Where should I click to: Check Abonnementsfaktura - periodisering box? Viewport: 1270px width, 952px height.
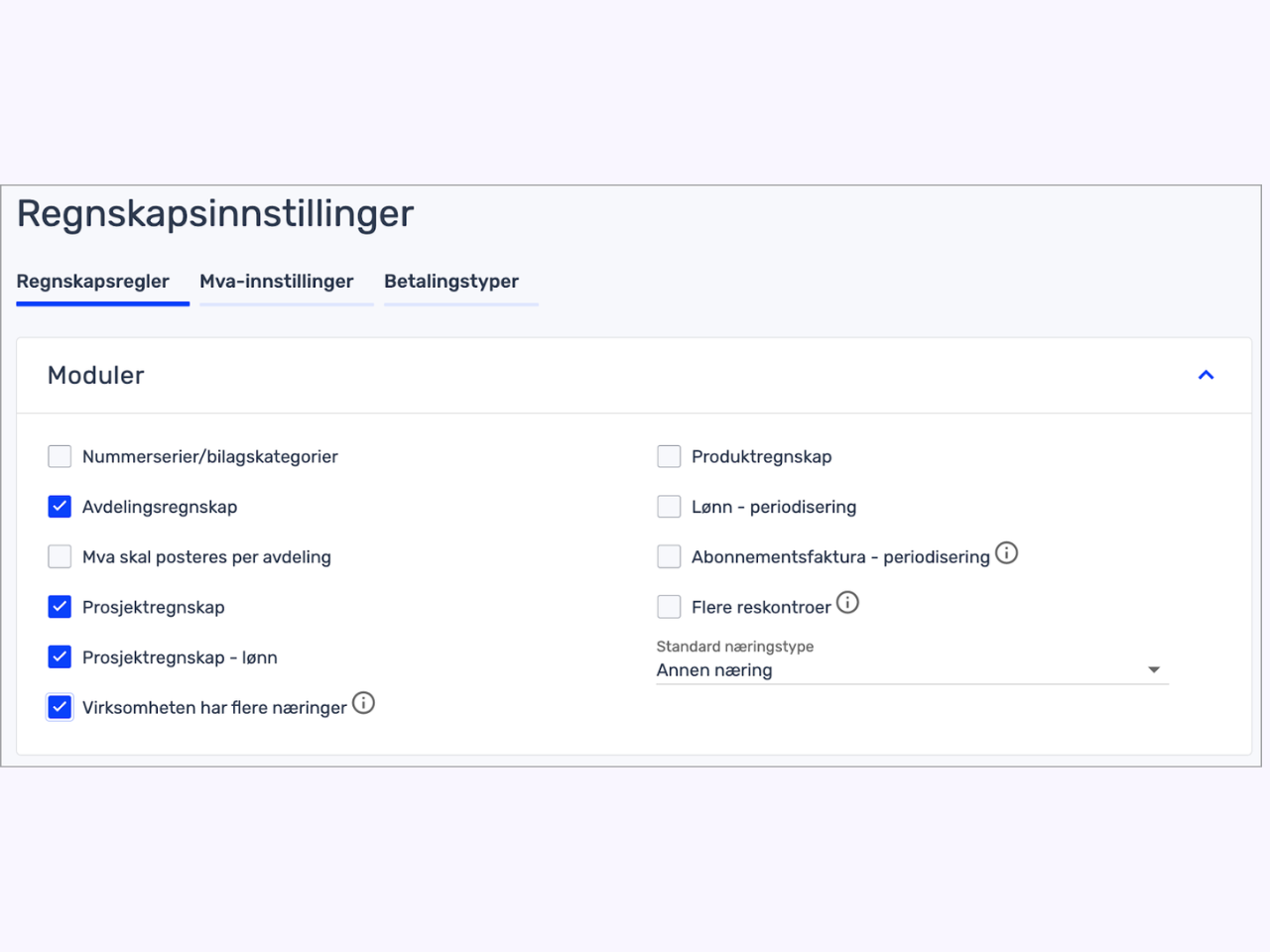point(669,556)
